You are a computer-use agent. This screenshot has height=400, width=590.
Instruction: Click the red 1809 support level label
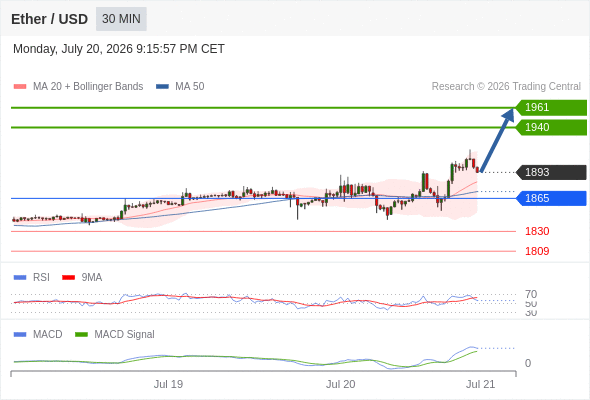point(537,251)
